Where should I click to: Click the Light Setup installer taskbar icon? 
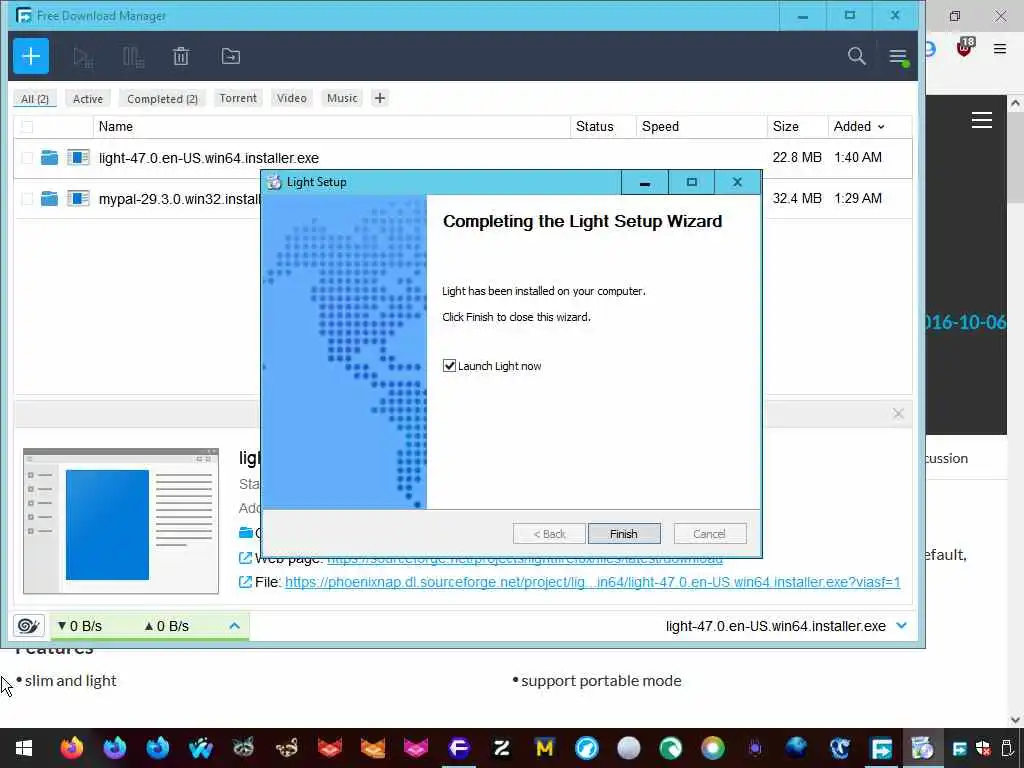[x=922, y=748]
